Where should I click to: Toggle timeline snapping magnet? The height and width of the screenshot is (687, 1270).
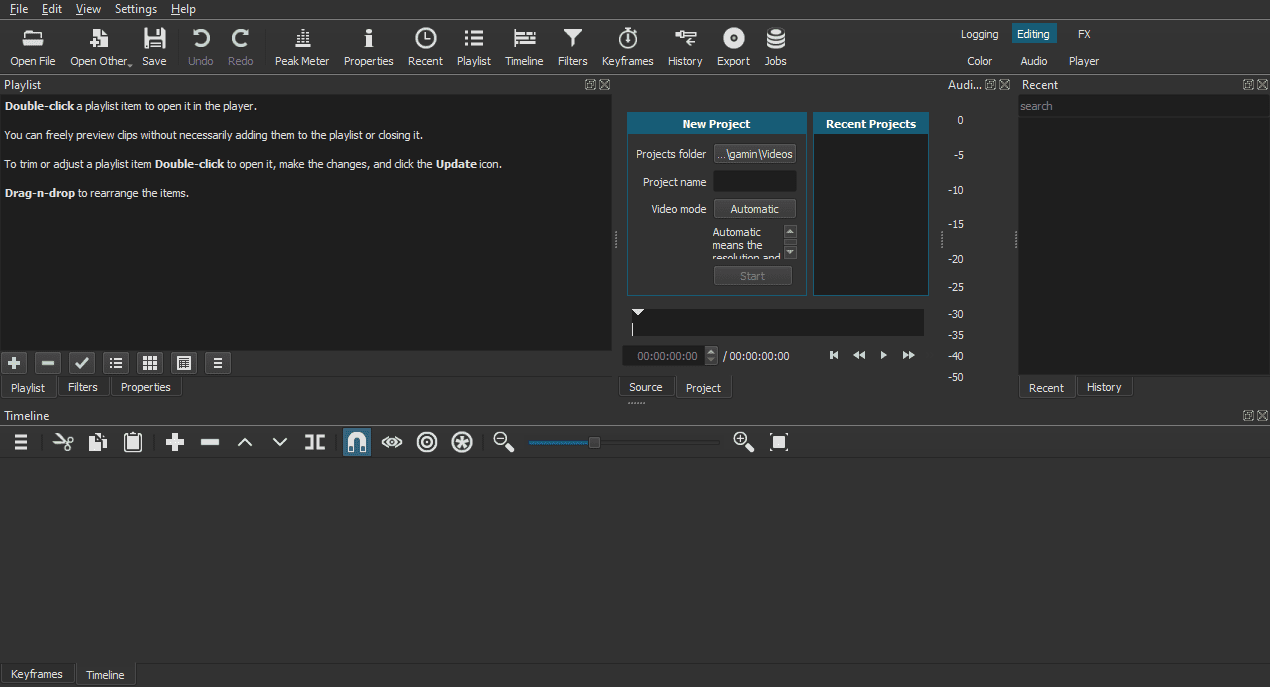pyautogui.click(x=357, y=442)
